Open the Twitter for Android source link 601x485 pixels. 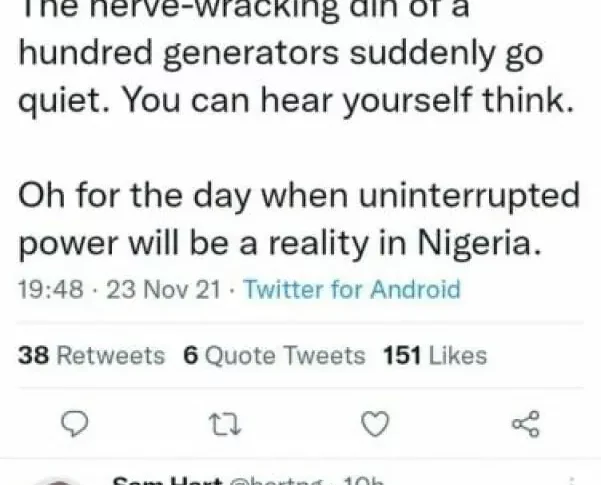tap(352, 291)
